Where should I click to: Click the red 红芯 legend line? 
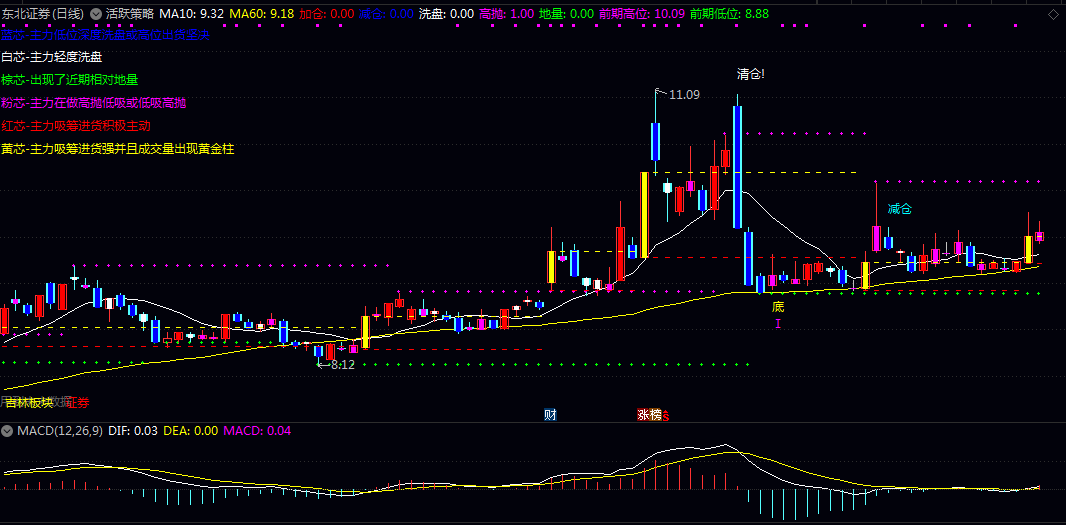76,126
